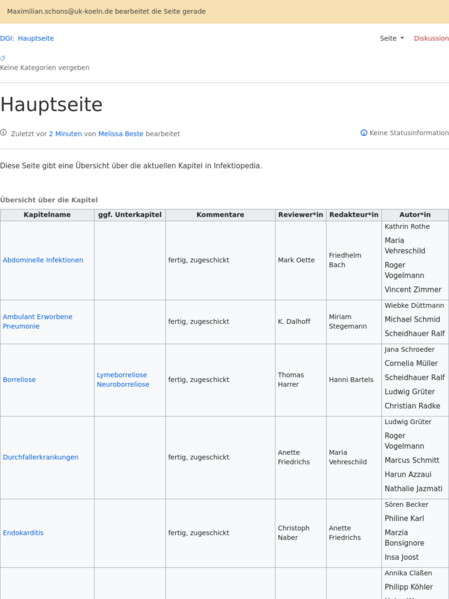The width and height of the screenshot is (449, 599).
Task: Click the category tag icon above Keine Kategorien
Action: click(x=2, y=58)
